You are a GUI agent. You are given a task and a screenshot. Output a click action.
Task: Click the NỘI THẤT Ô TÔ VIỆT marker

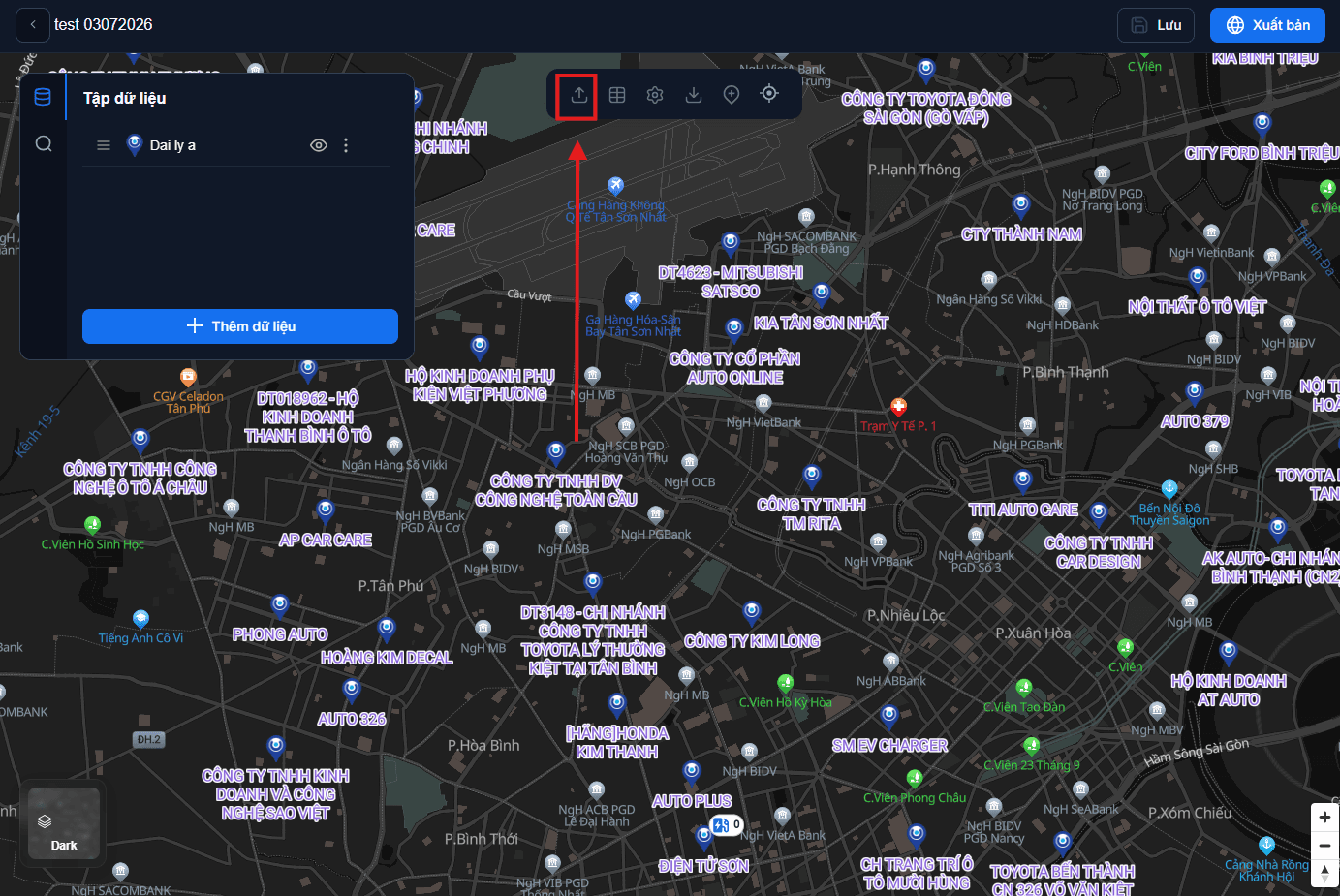pyautogui.click(x=1198, y=278)
